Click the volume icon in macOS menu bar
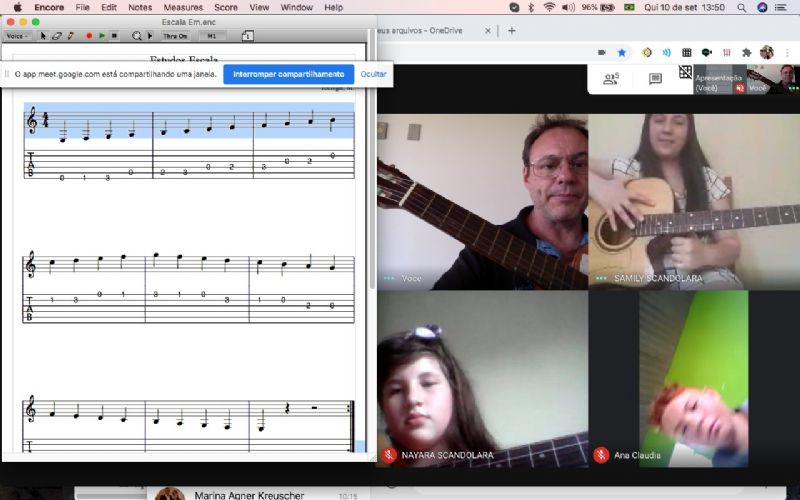Image resolution: width=800 pixels, height=500 pixels. (568, 8)
